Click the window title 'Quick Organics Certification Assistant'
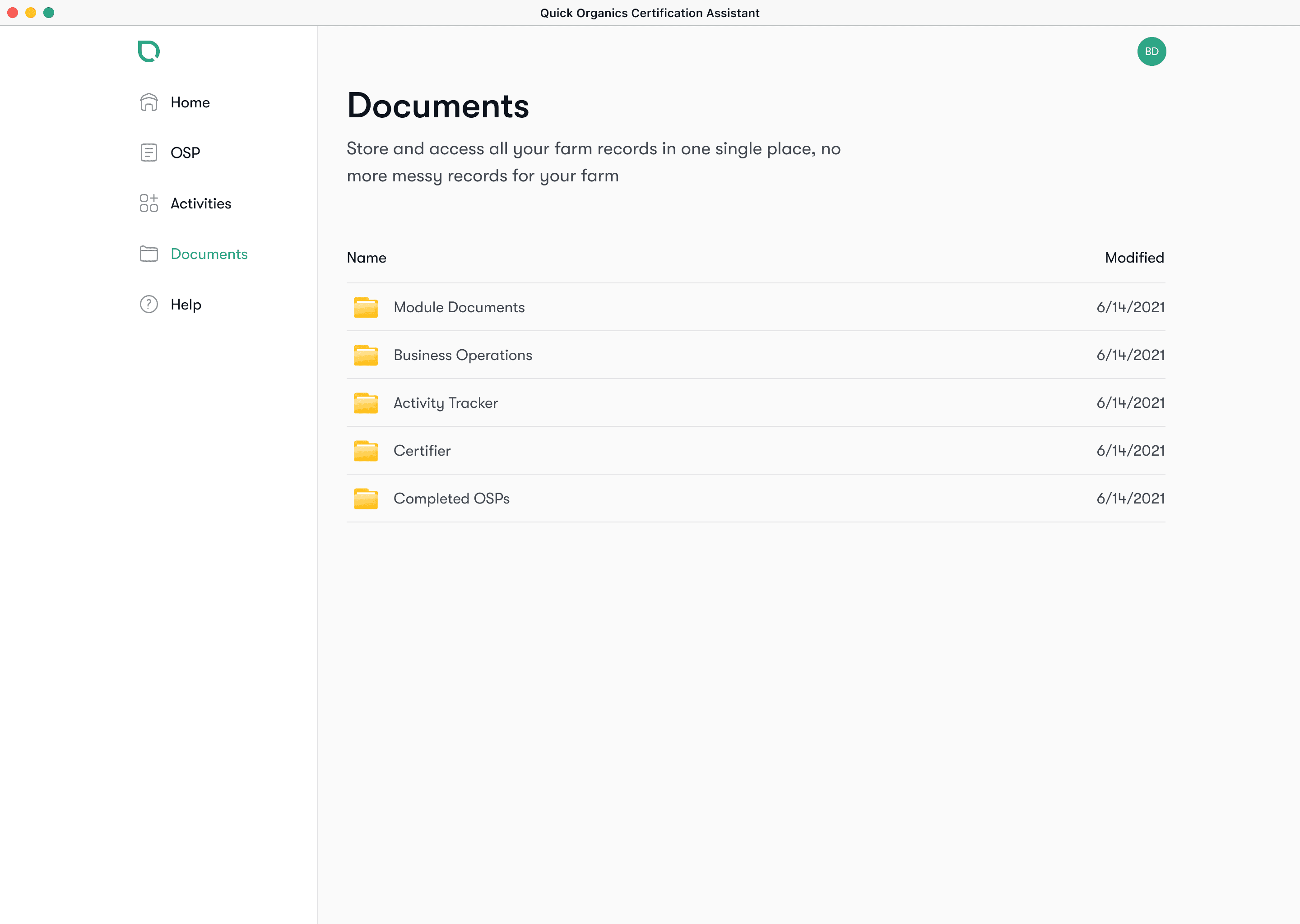 (650, 13)
